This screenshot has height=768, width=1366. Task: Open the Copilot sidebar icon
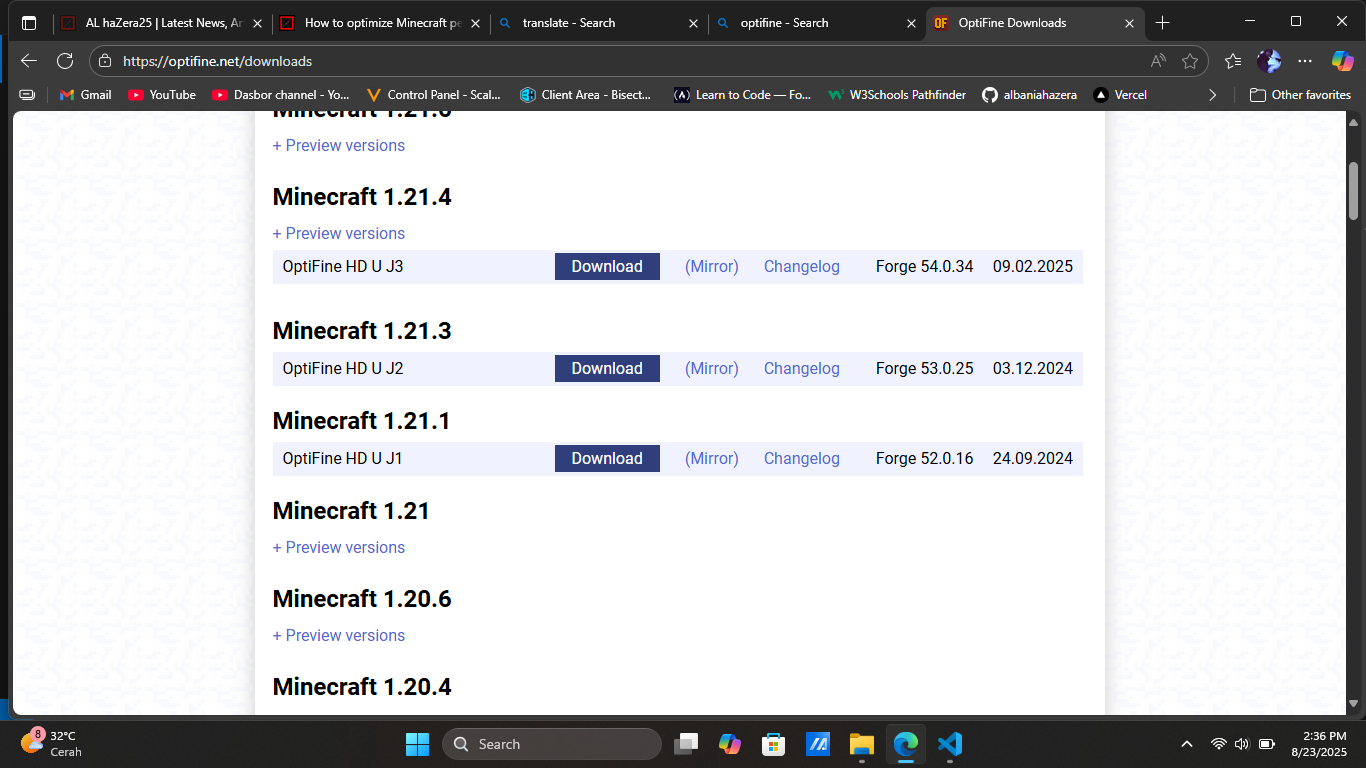(1342, 61)
